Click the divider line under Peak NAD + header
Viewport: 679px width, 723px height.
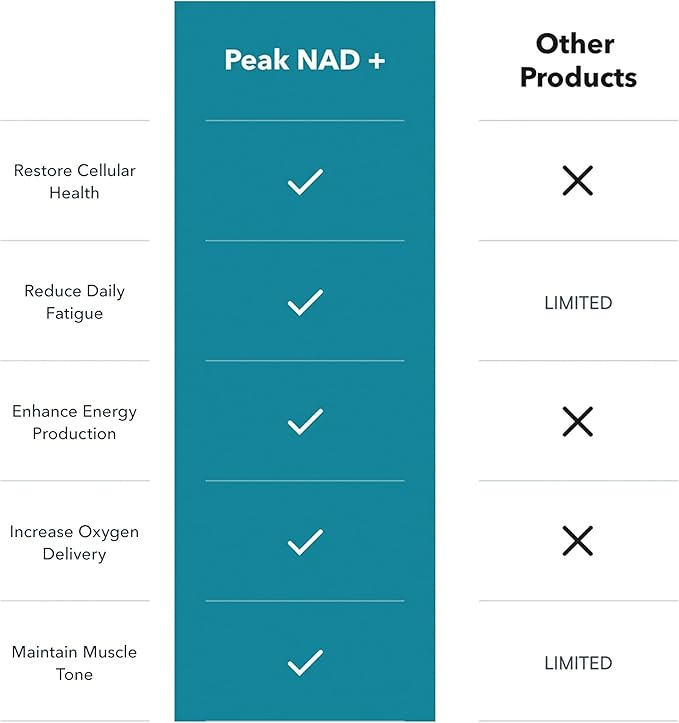point(305,121)
